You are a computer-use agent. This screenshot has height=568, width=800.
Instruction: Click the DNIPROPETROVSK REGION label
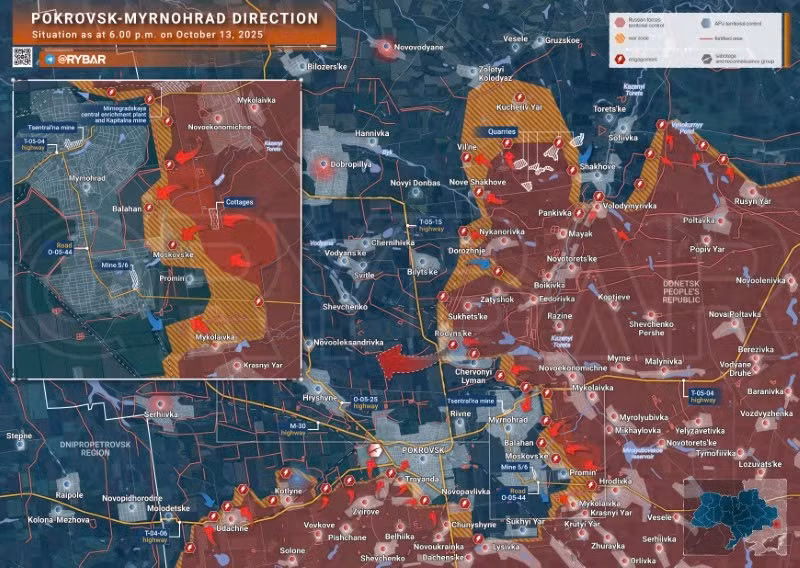95,449
